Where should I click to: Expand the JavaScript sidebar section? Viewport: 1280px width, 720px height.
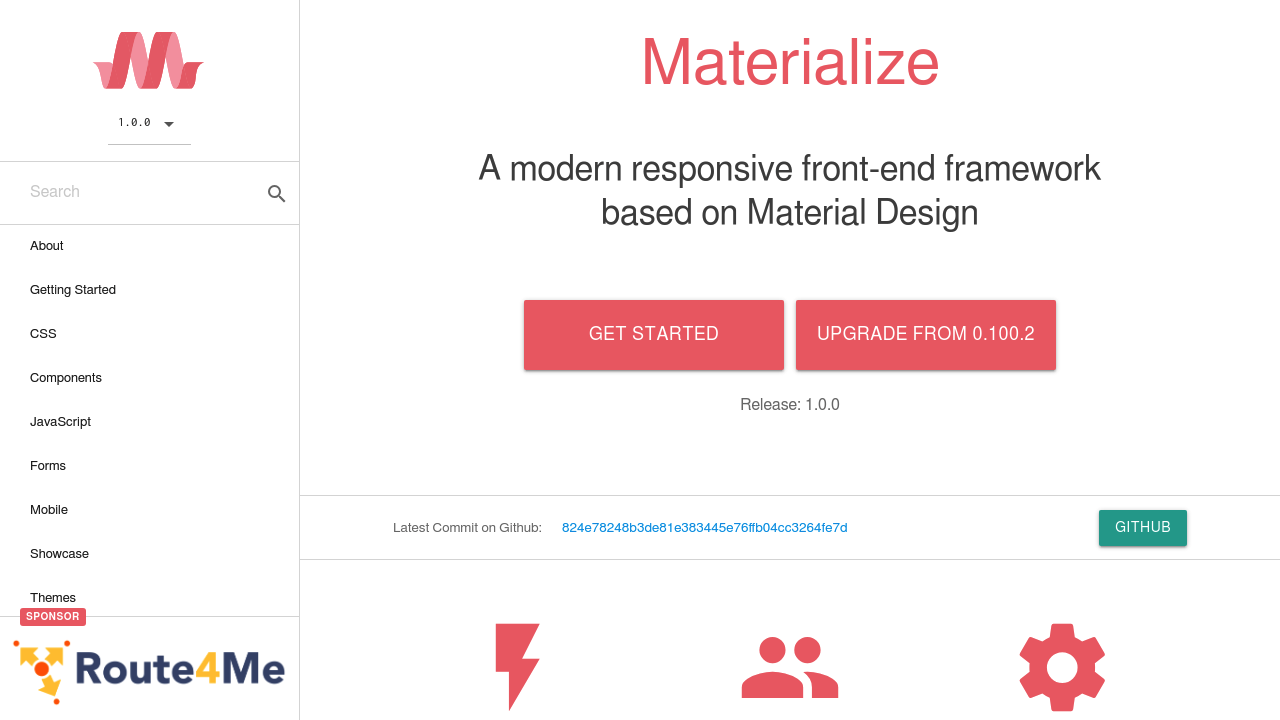(60, 422)
